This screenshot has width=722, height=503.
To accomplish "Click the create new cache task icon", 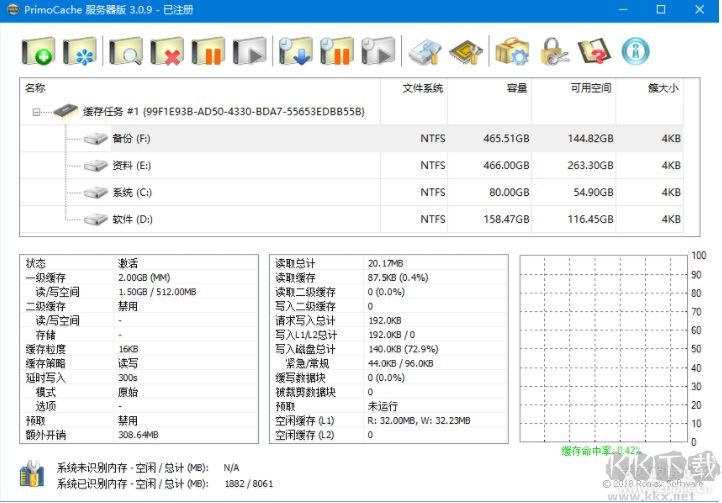I will click(37, 52).
